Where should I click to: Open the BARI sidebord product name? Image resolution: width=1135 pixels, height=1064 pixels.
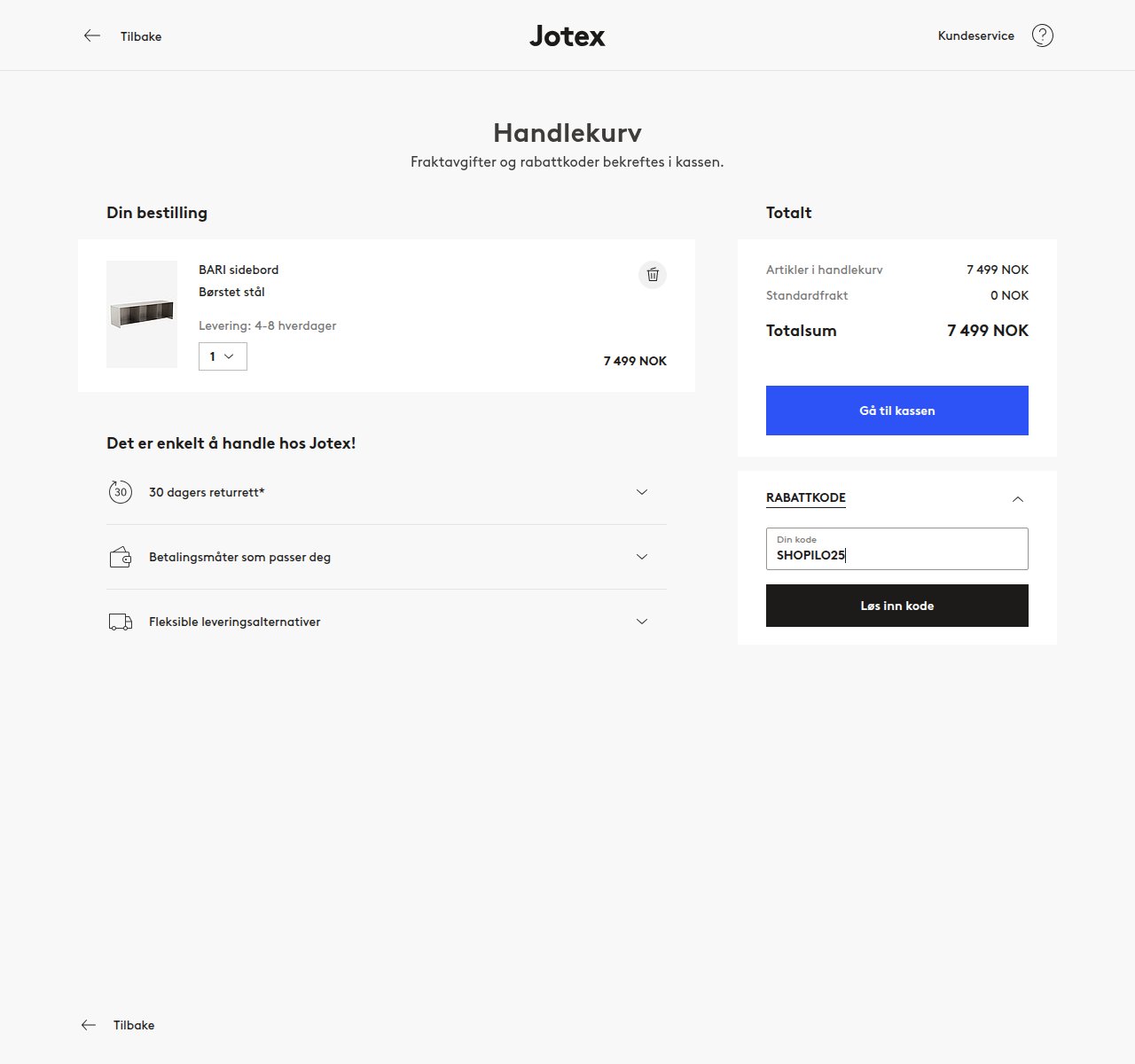coord(239,270)
